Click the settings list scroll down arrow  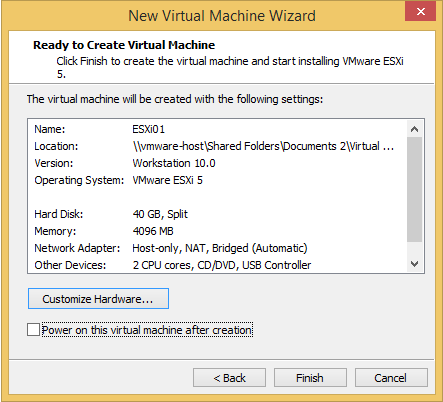point(414,264)
